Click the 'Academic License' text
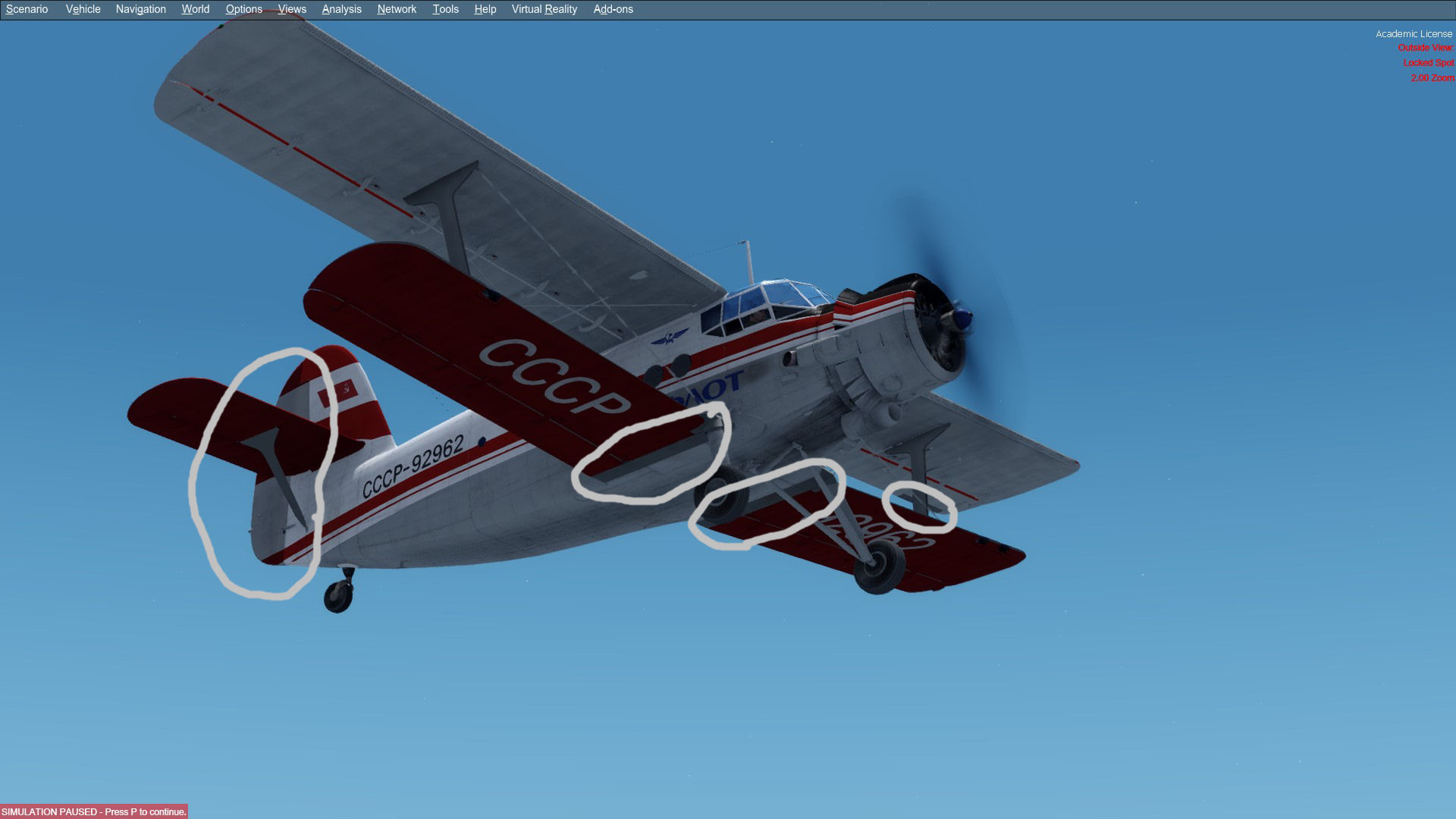The width and height of the screenshot is (1456, 819). point(1414,34)
